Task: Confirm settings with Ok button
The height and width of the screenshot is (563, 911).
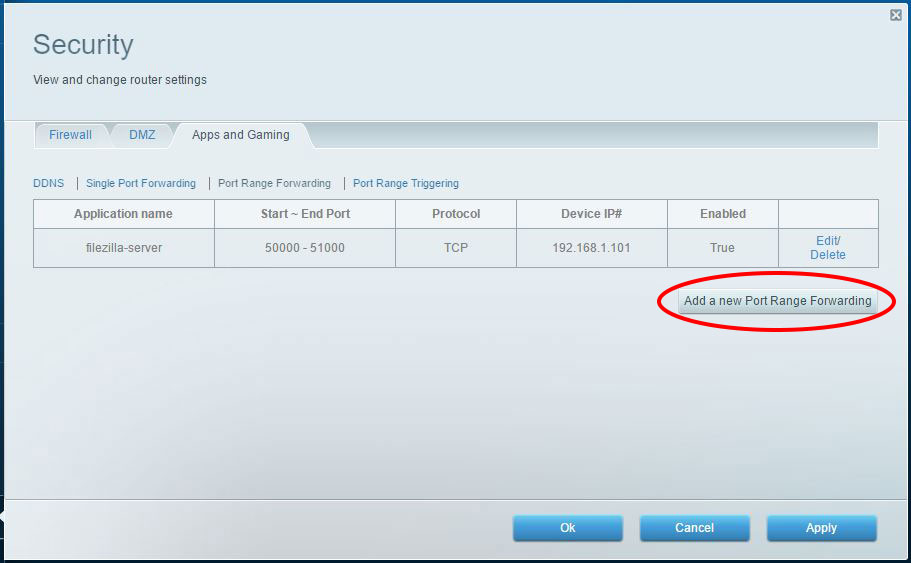Action: (568, 528)
